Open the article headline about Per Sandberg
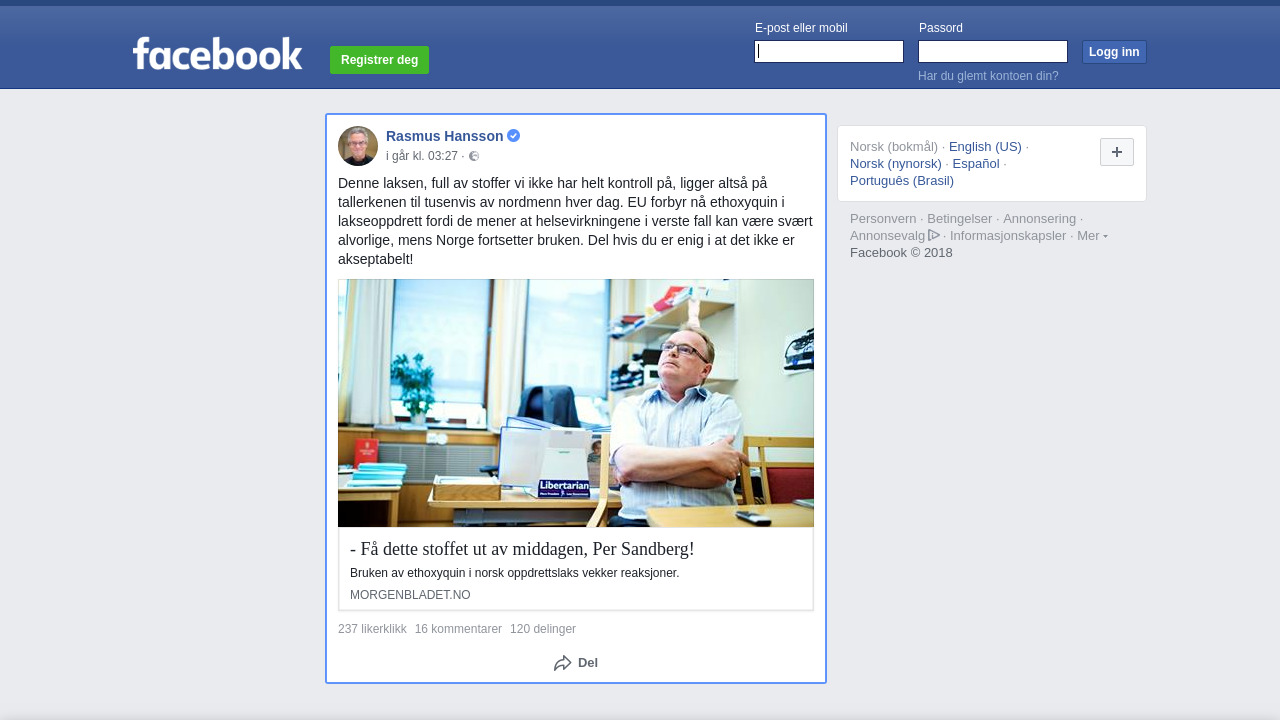Image resolution: width=1280 pixels, height=720 pixels. click(x=522, y=549)
